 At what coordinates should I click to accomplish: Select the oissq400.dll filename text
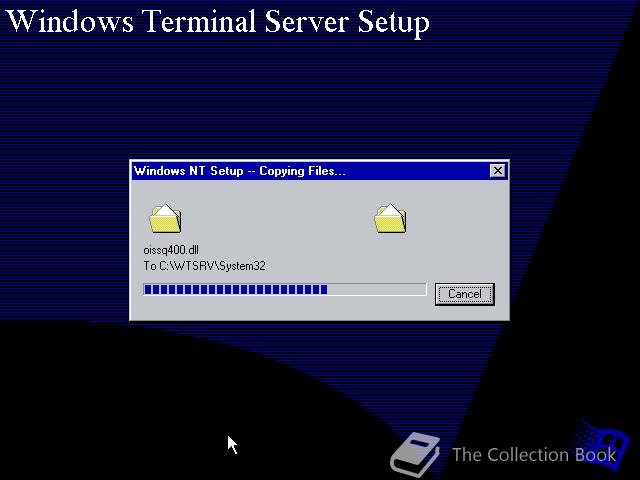pos(171,250)
